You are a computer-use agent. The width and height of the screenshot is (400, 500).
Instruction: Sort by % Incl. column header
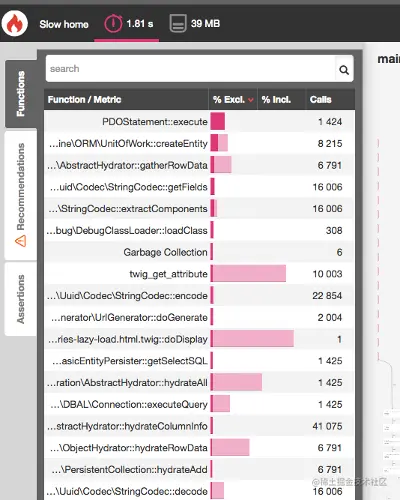[281, 99]
